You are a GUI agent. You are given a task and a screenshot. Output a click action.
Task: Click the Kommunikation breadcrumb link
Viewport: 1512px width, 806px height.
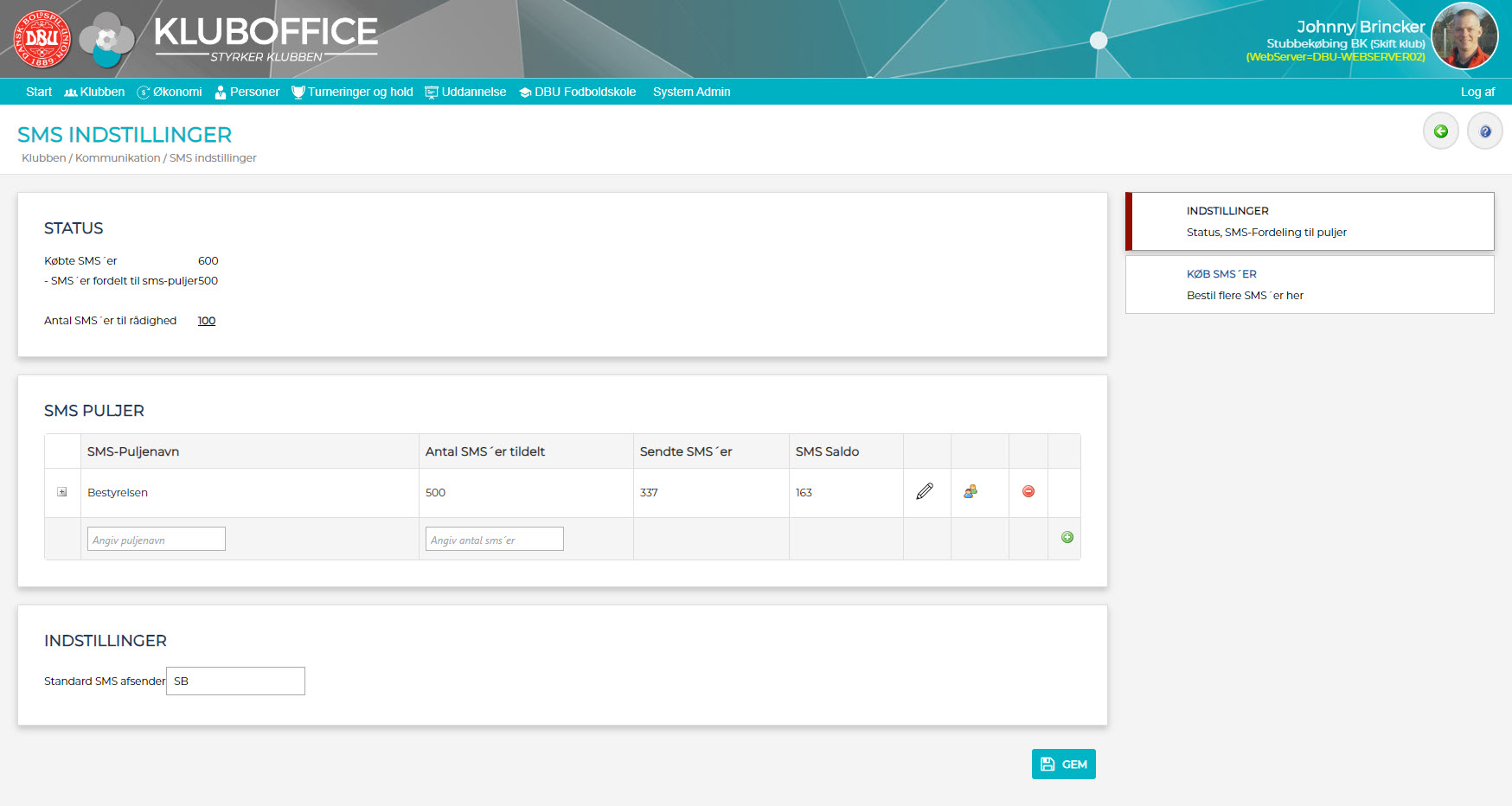pos(118,158)
